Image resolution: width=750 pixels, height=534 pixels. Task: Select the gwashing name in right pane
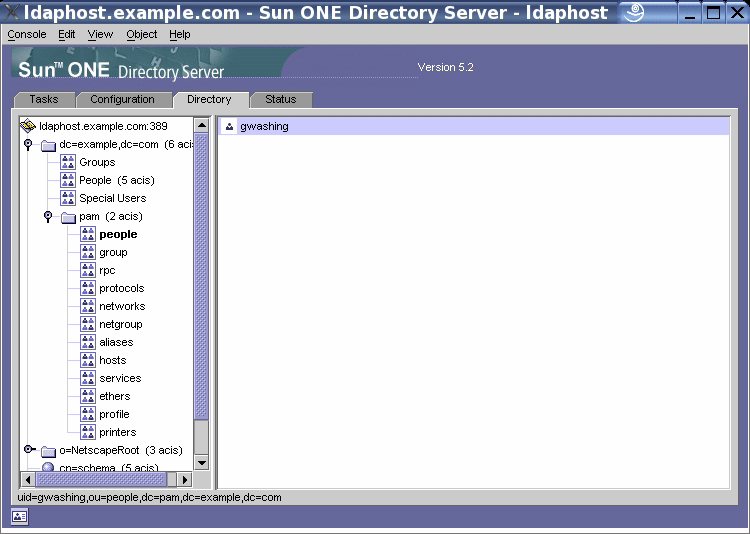coord(264,127)
